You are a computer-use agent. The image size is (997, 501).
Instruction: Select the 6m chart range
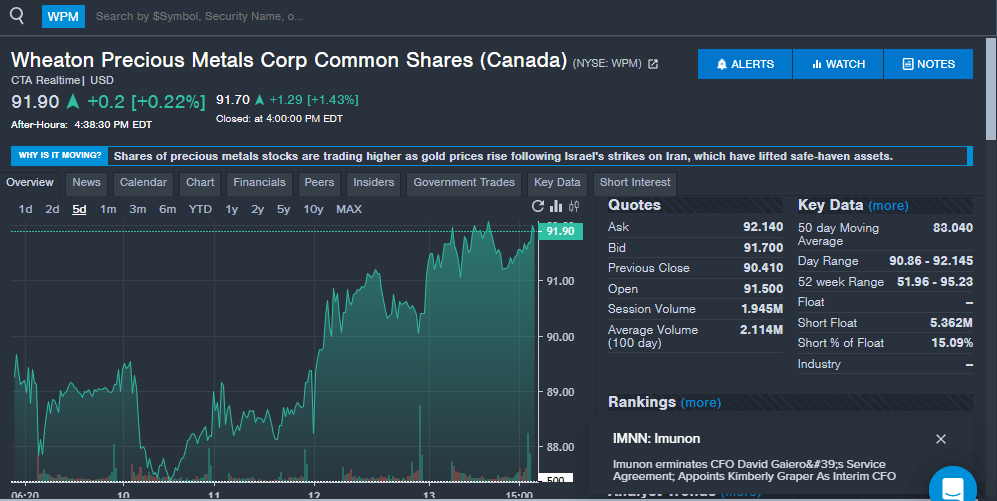[168, 209]
